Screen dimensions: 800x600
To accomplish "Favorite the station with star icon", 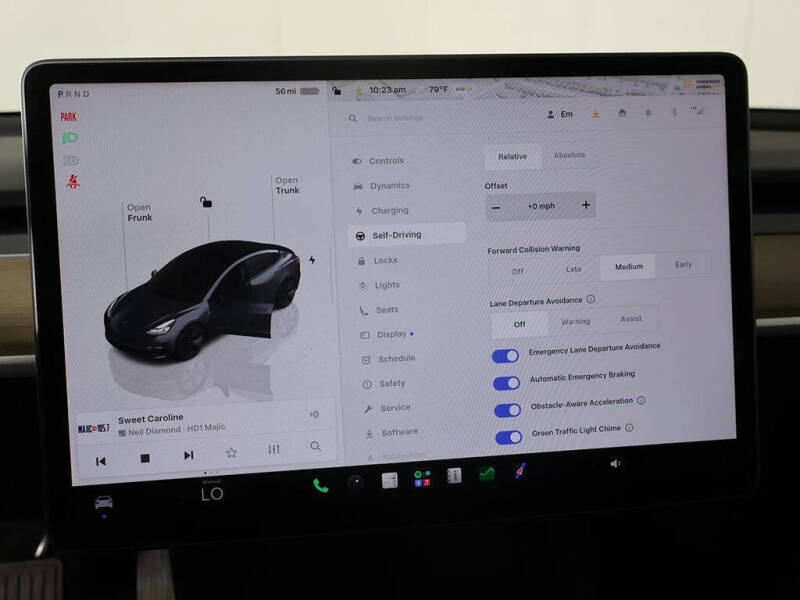I will (232, 452).
